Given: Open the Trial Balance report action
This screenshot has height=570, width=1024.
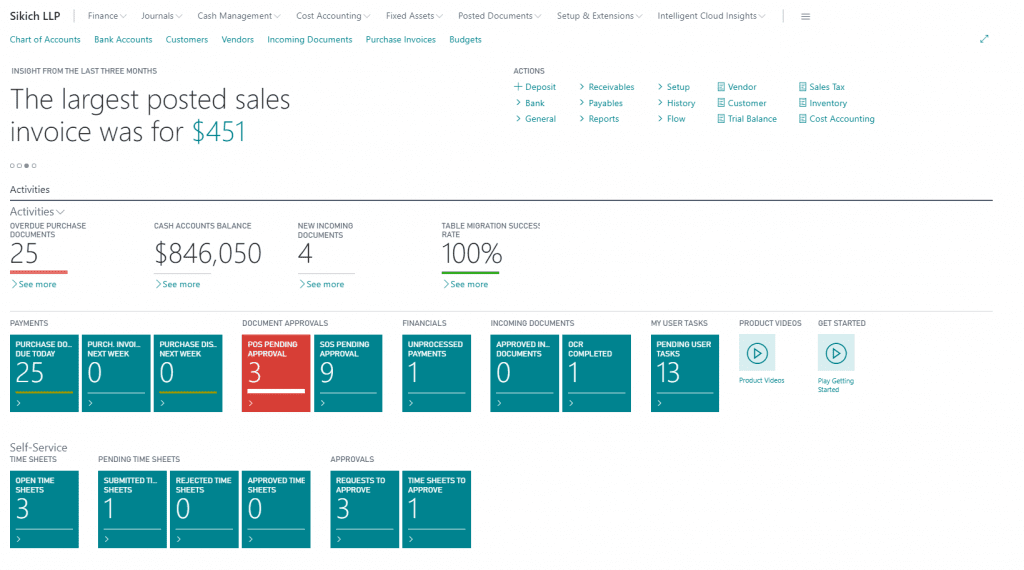Looking at the screenshot, I should click(746, 119).
